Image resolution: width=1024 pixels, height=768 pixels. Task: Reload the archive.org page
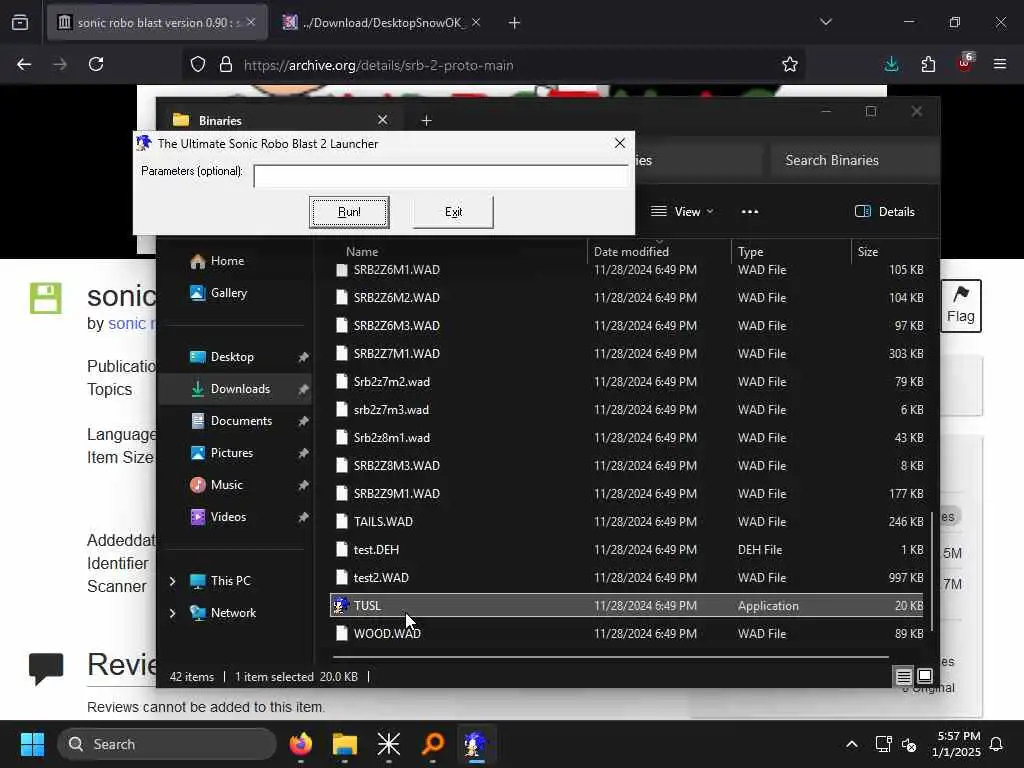tap(96, 64)
